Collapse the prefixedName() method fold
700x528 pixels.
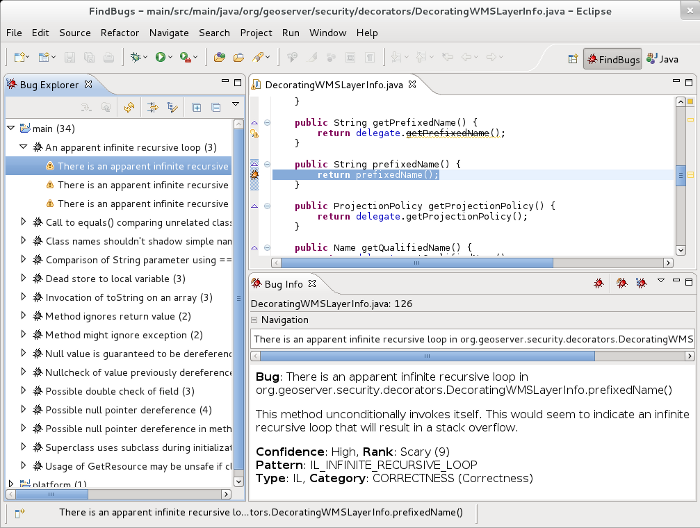click(267, 164)
